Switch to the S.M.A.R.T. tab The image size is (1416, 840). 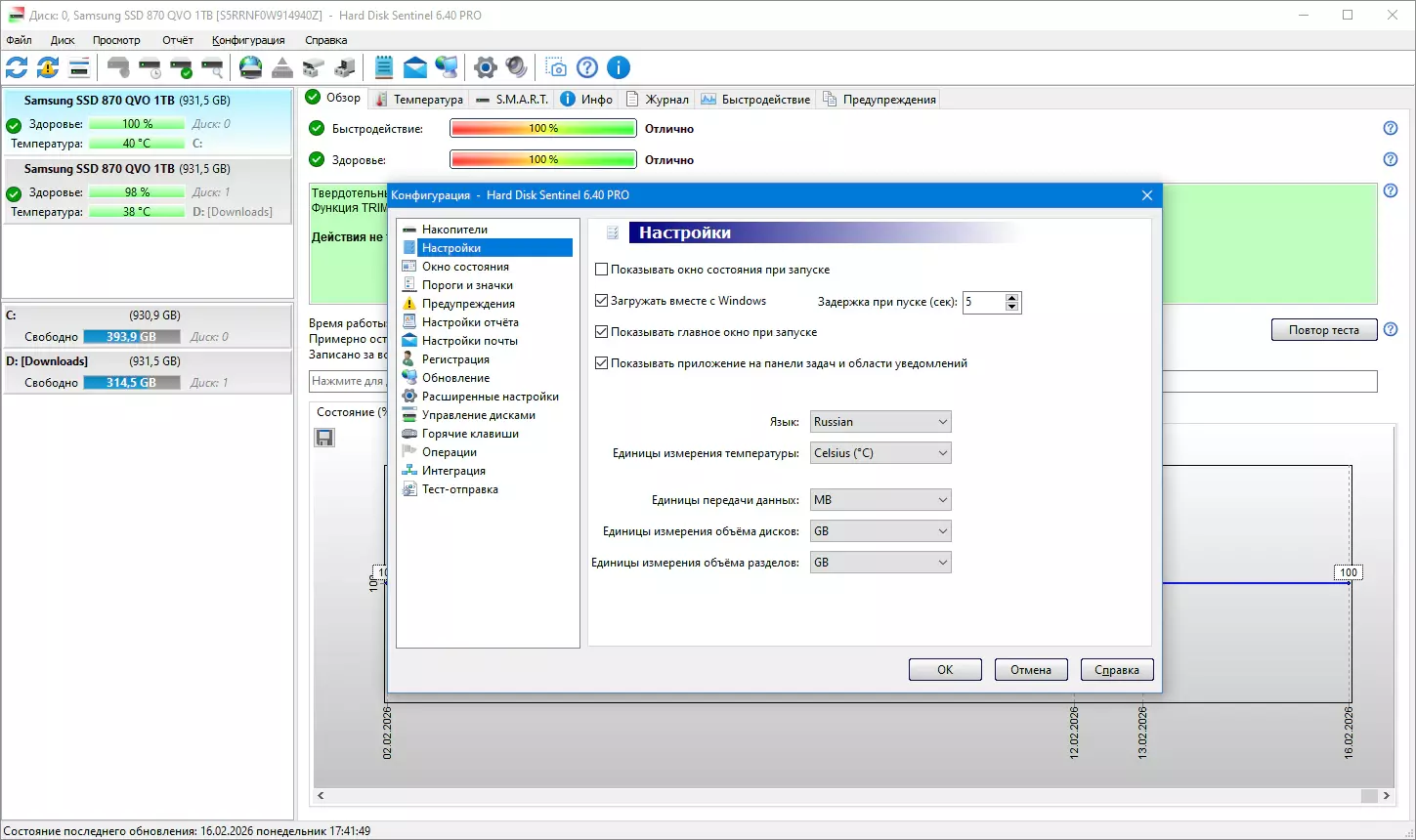[513, 99]
